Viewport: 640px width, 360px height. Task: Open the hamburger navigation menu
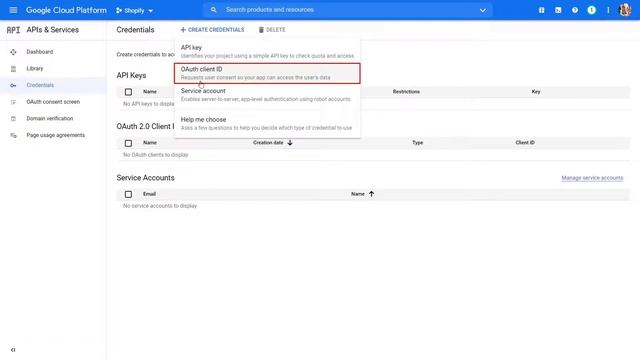click(x=13, y=10)
